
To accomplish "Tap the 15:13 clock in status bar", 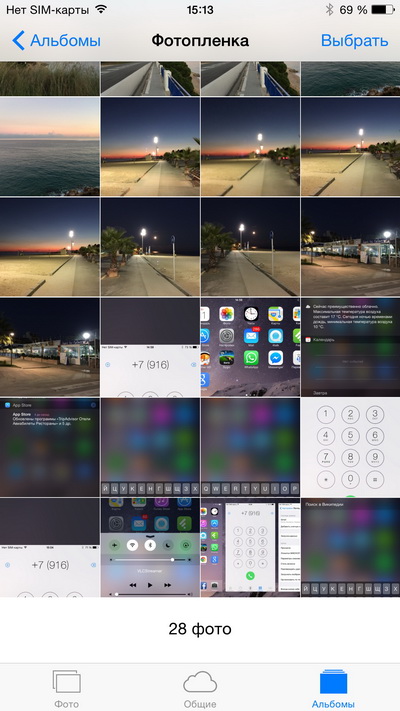I will pyautogui.click(x=200, y=10).
